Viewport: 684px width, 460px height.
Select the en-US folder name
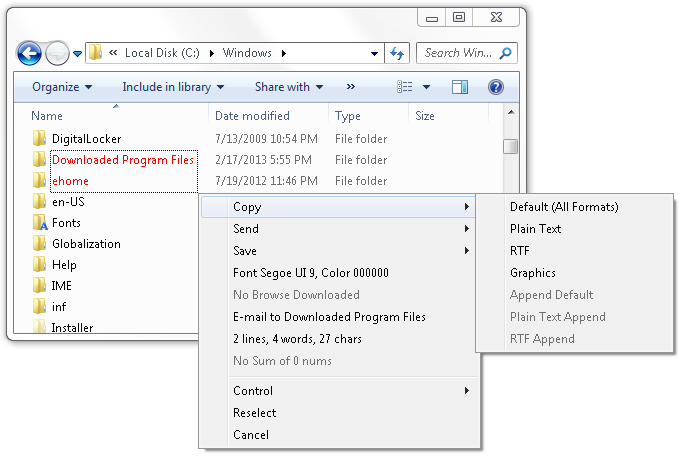coord(68,202)
